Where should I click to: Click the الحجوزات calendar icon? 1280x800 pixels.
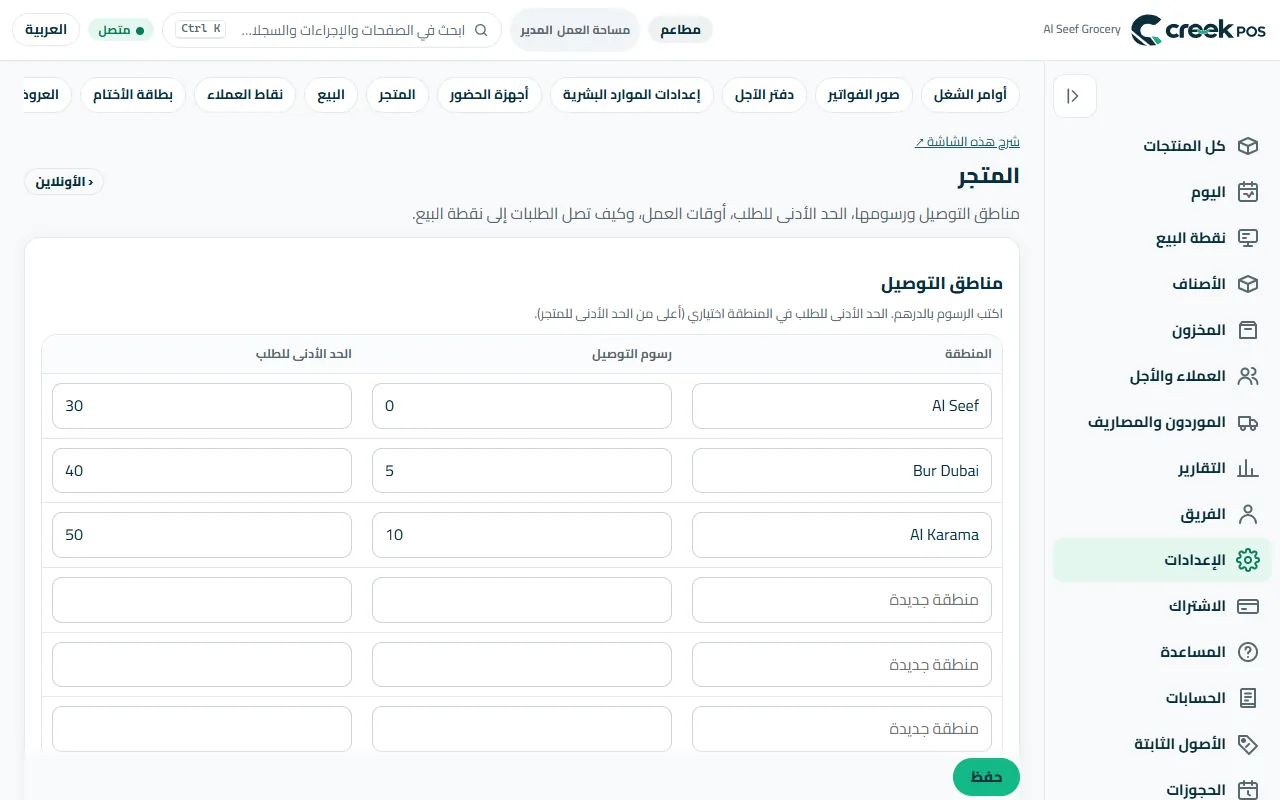click(x=1247, y=790)
